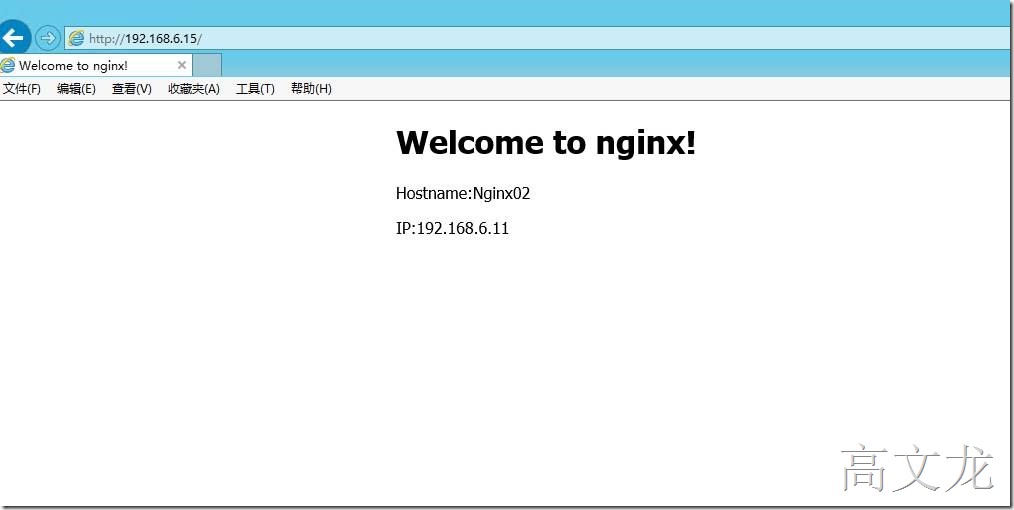Close the Welcome to nginx! tab

pos(182,65)
